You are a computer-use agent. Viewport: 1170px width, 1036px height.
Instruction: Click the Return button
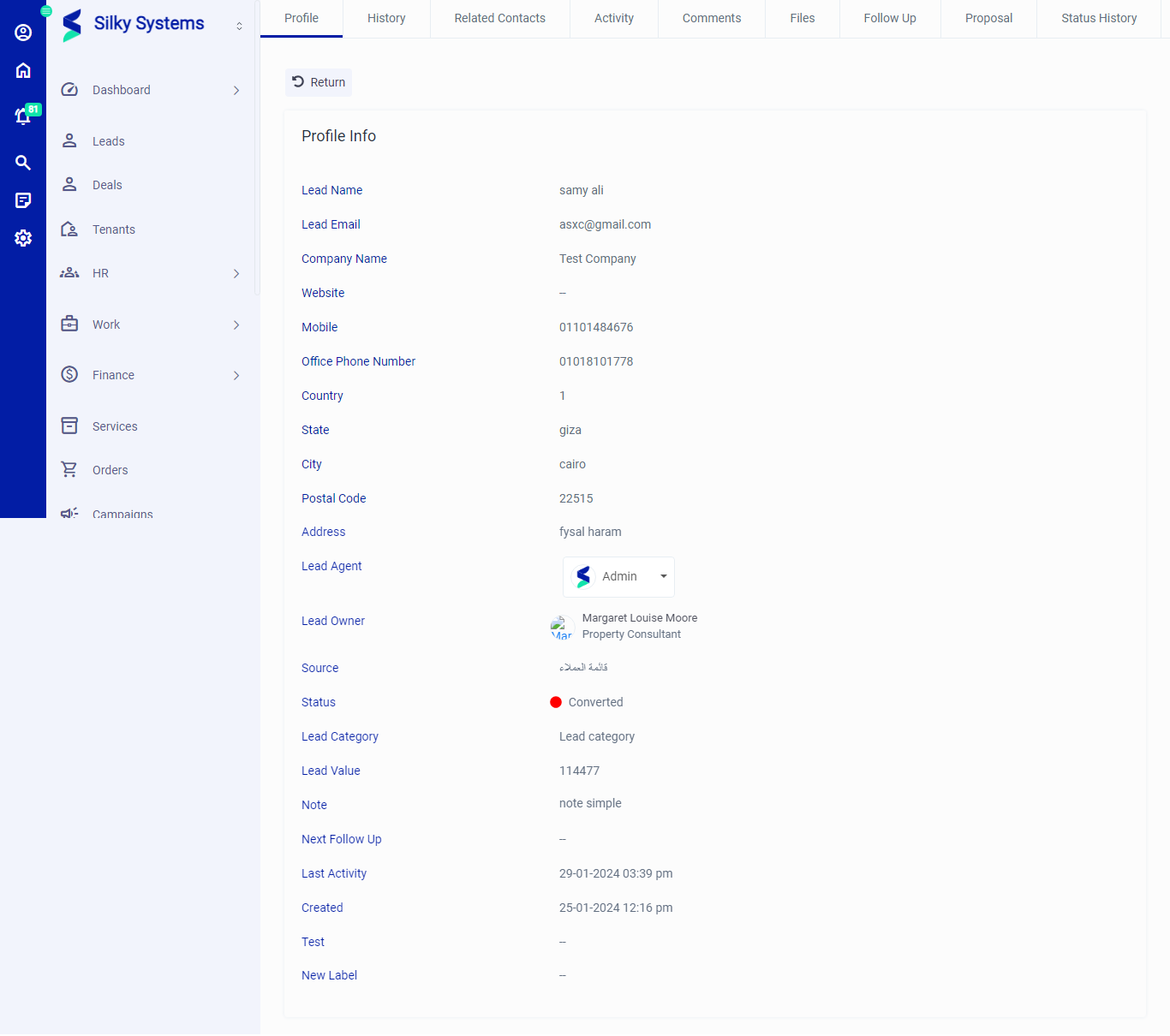319,82
